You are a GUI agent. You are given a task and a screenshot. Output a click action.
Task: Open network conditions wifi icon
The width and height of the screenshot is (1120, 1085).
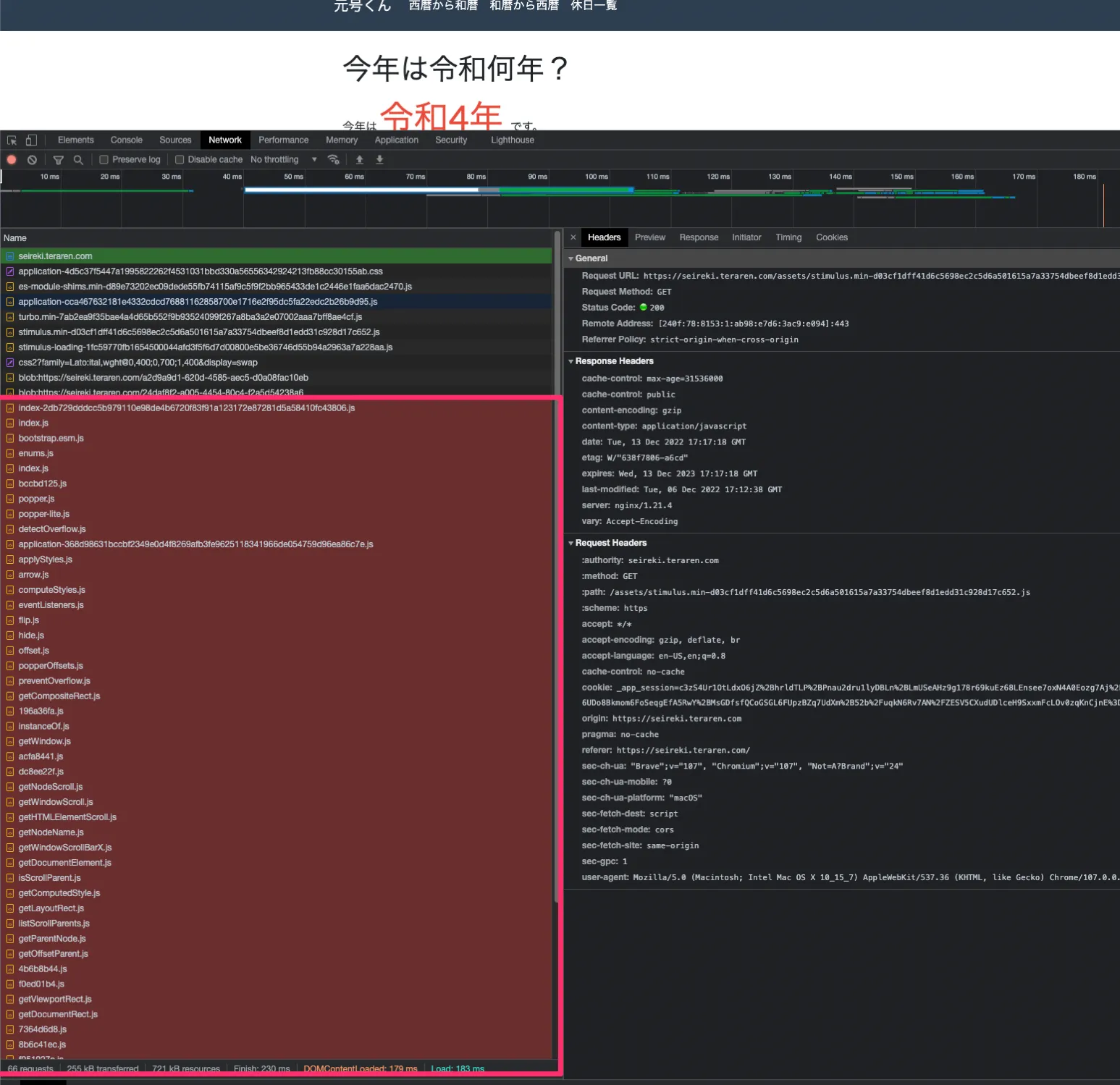pos(333,160)
